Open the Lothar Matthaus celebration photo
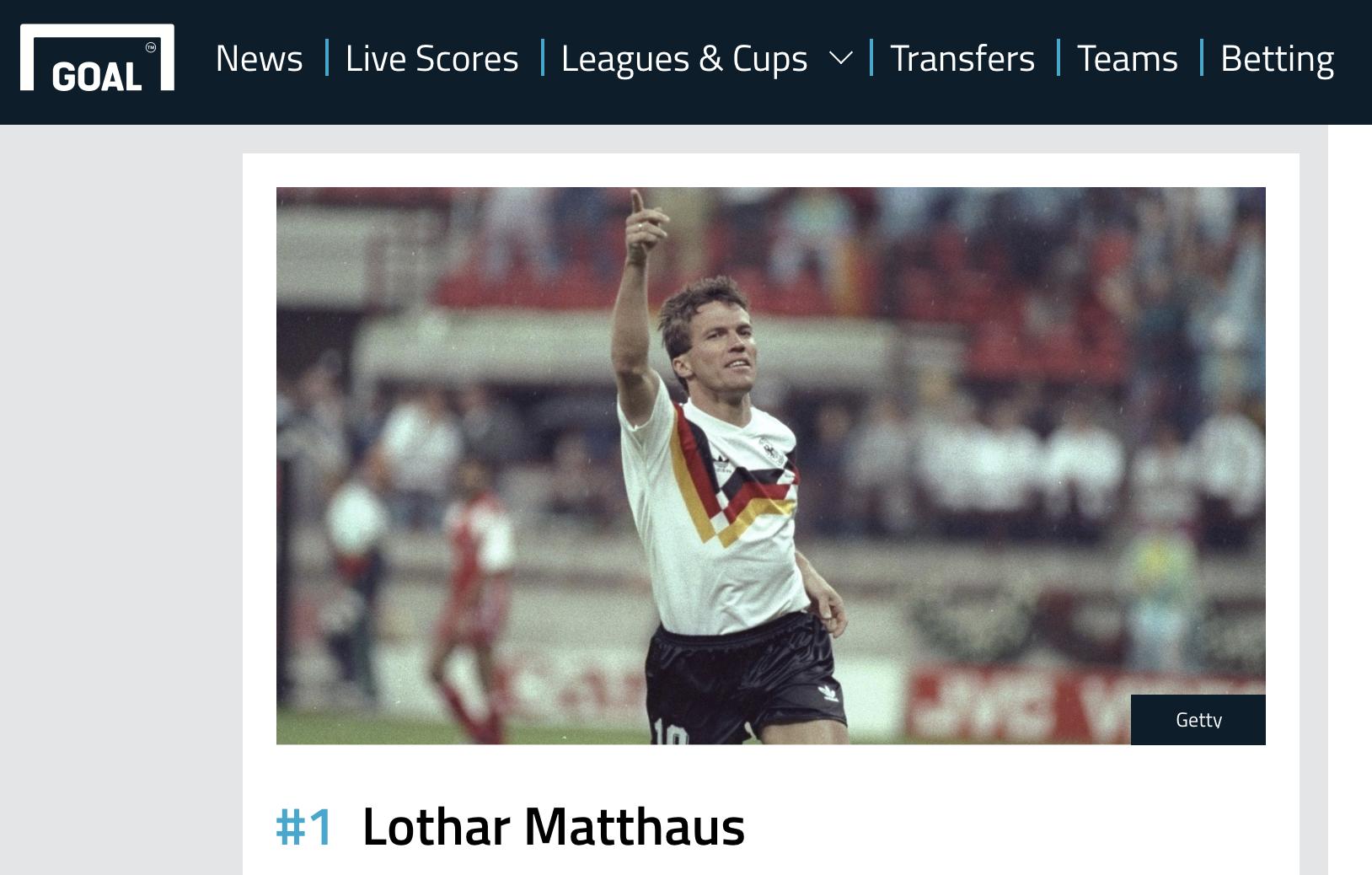The width and height of the screenshot is (1372, 875). pyautogui.click(x=771, y=465)
